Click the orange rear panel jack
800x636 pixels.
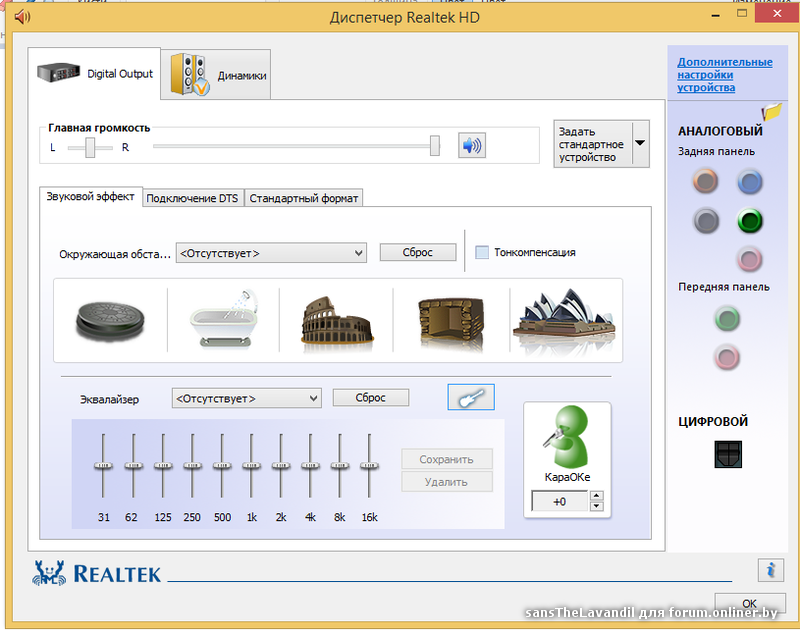point(705,181)
